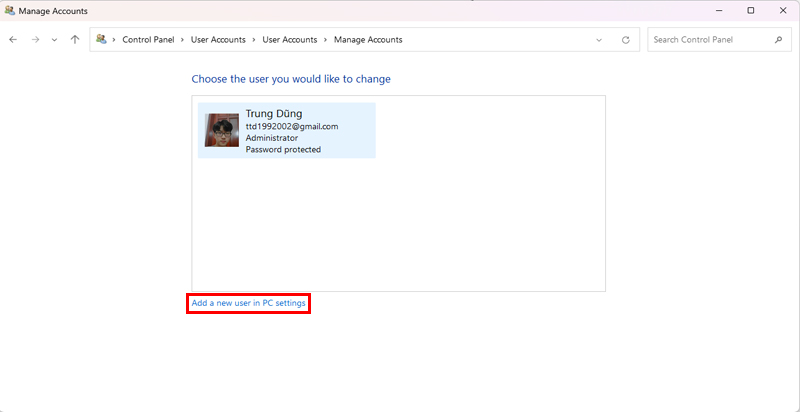Viewport: 800px width, 412px height.
Task: Click the Back arrow in navigation bar
Action: (x=13, y=40)
